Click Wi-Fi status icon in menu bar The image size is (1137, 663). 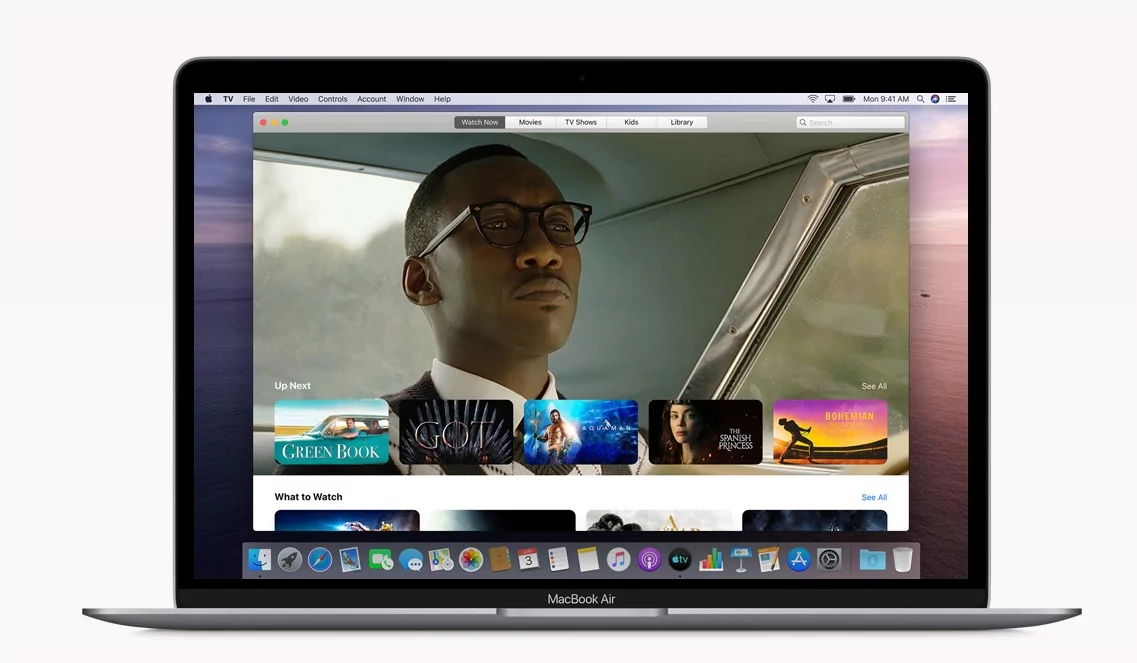pos(813,99)
